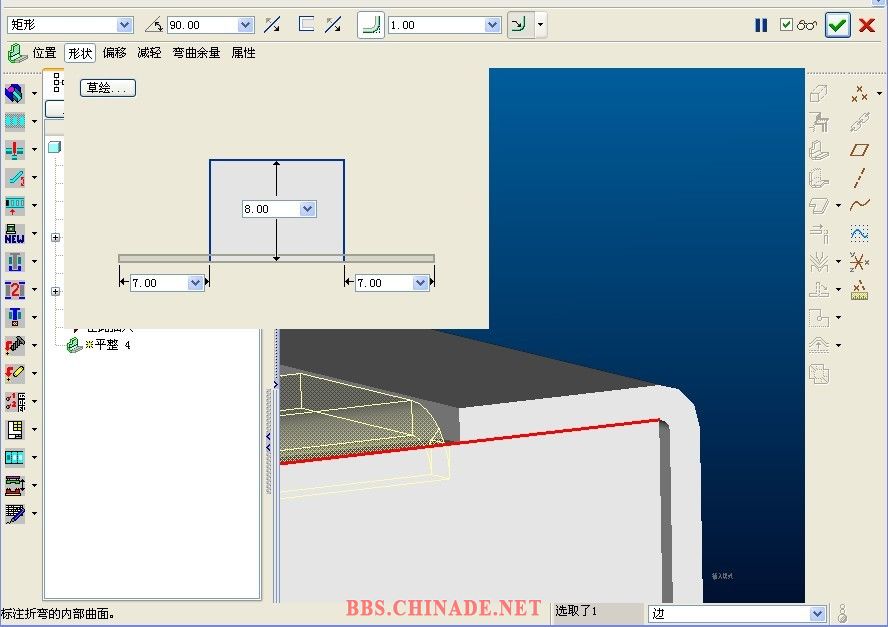Click the datum points tool icon

(858, 94)
